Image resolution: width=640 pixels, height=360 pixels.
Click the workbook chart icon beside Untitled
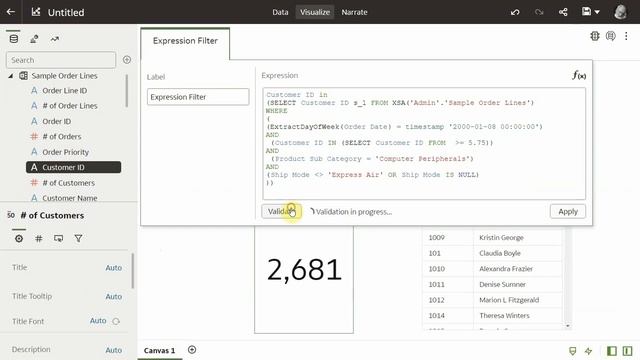click(36, 12)
